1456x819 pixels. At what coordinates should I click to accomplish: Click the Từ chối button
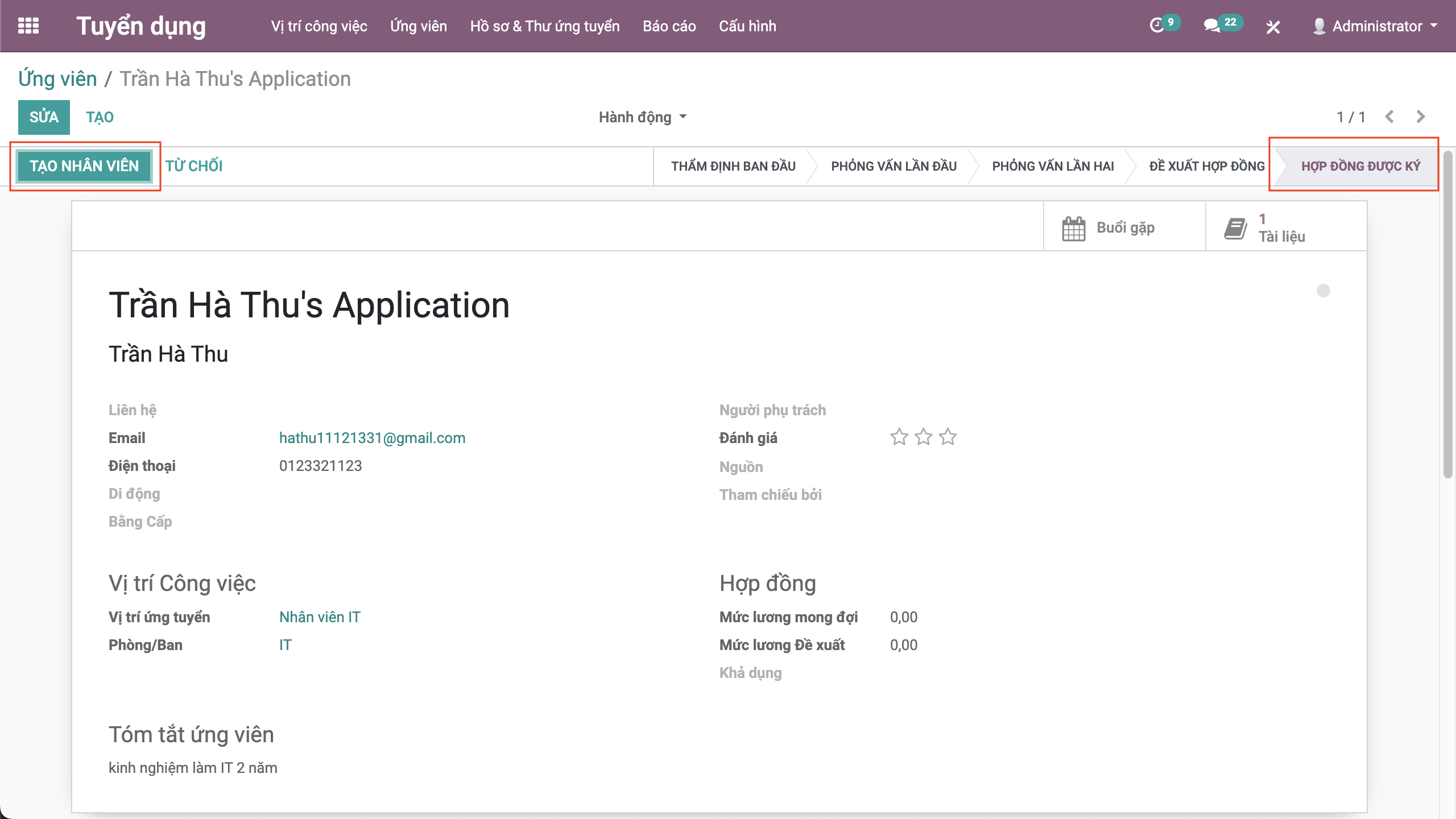pyautogui.click(x=194, y=166)
